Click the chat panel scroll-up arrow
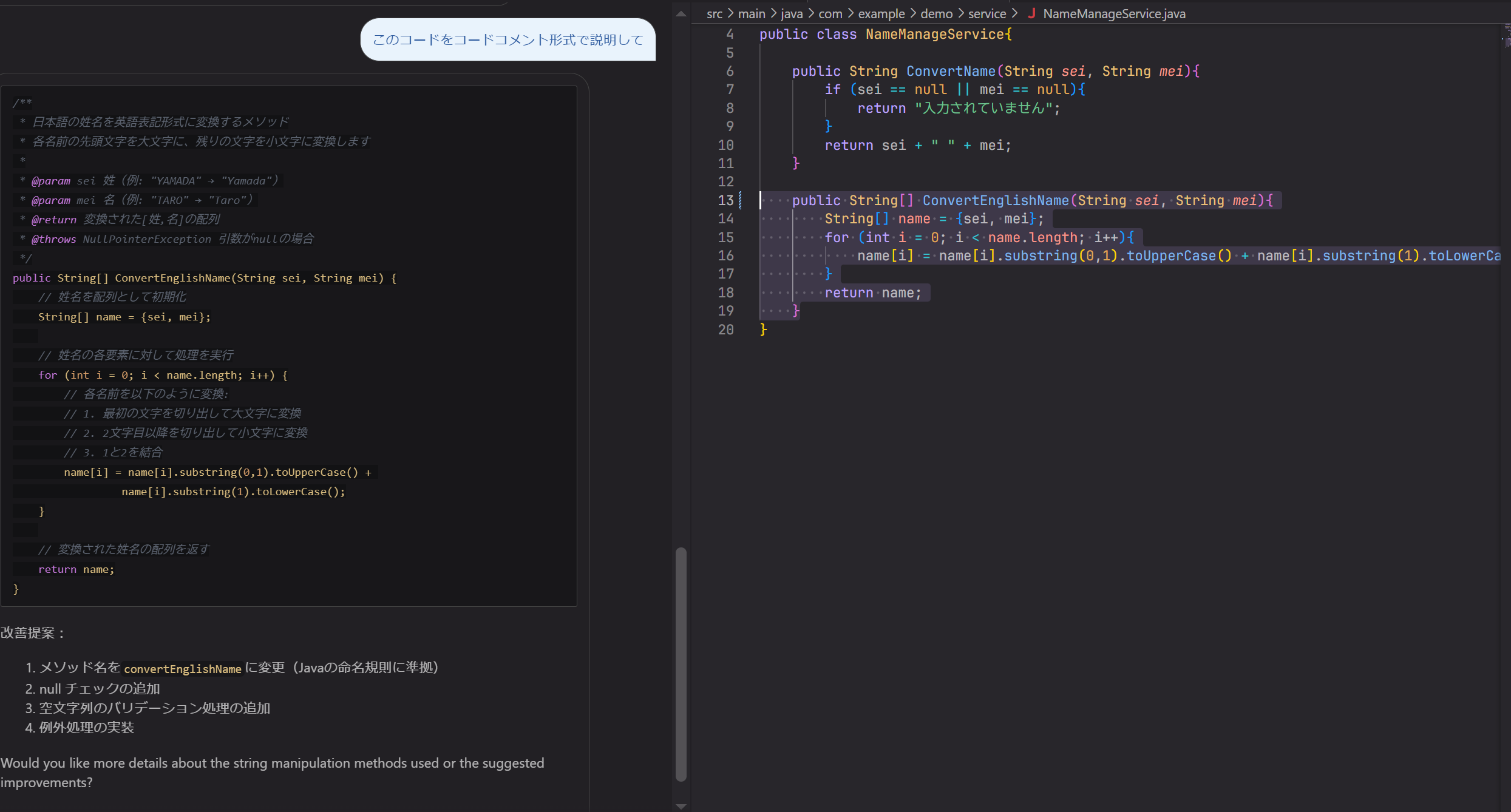The height and width of the screenshot is (812, 1511). click(x=681, y=13)
